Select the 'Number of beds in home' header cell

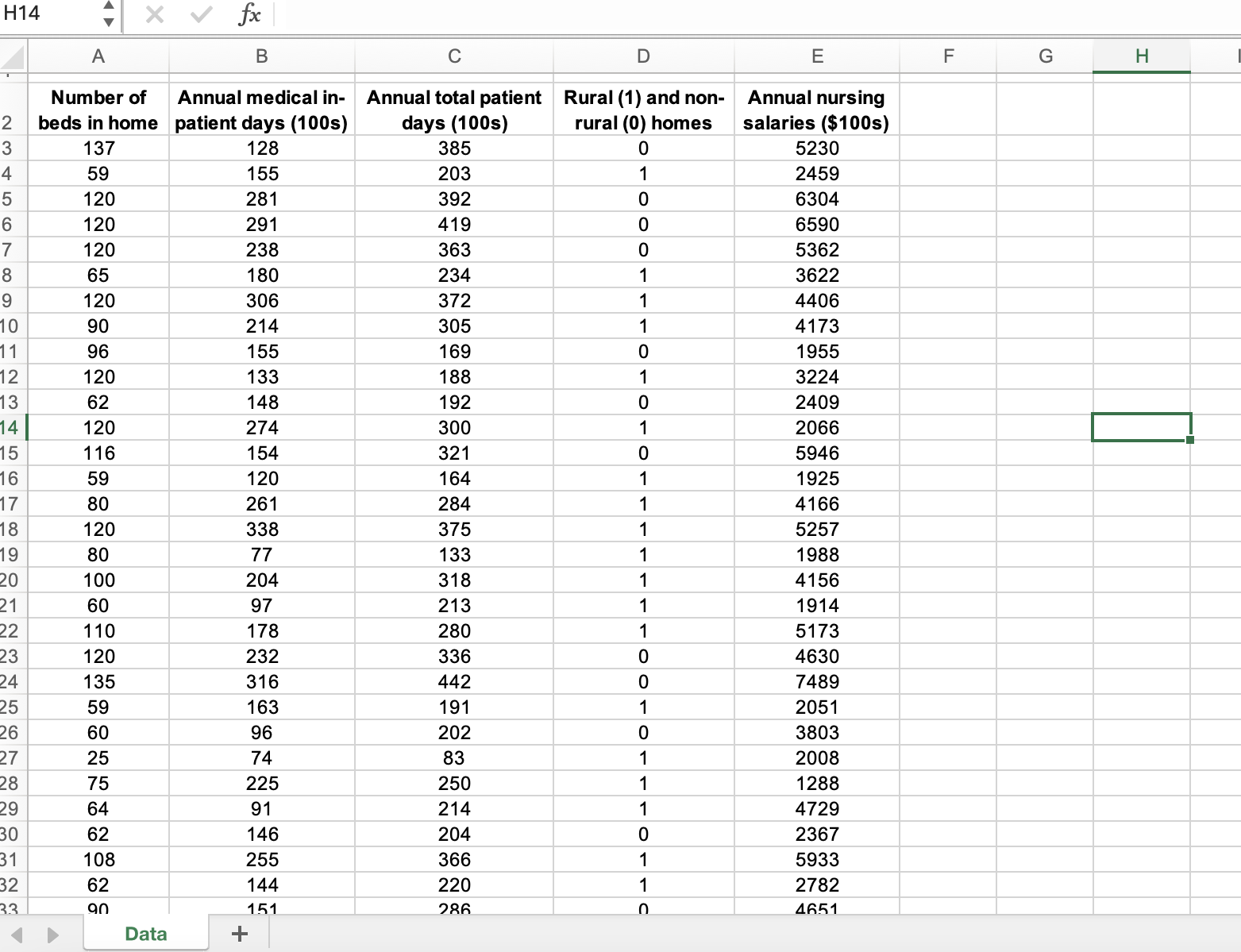98,110
